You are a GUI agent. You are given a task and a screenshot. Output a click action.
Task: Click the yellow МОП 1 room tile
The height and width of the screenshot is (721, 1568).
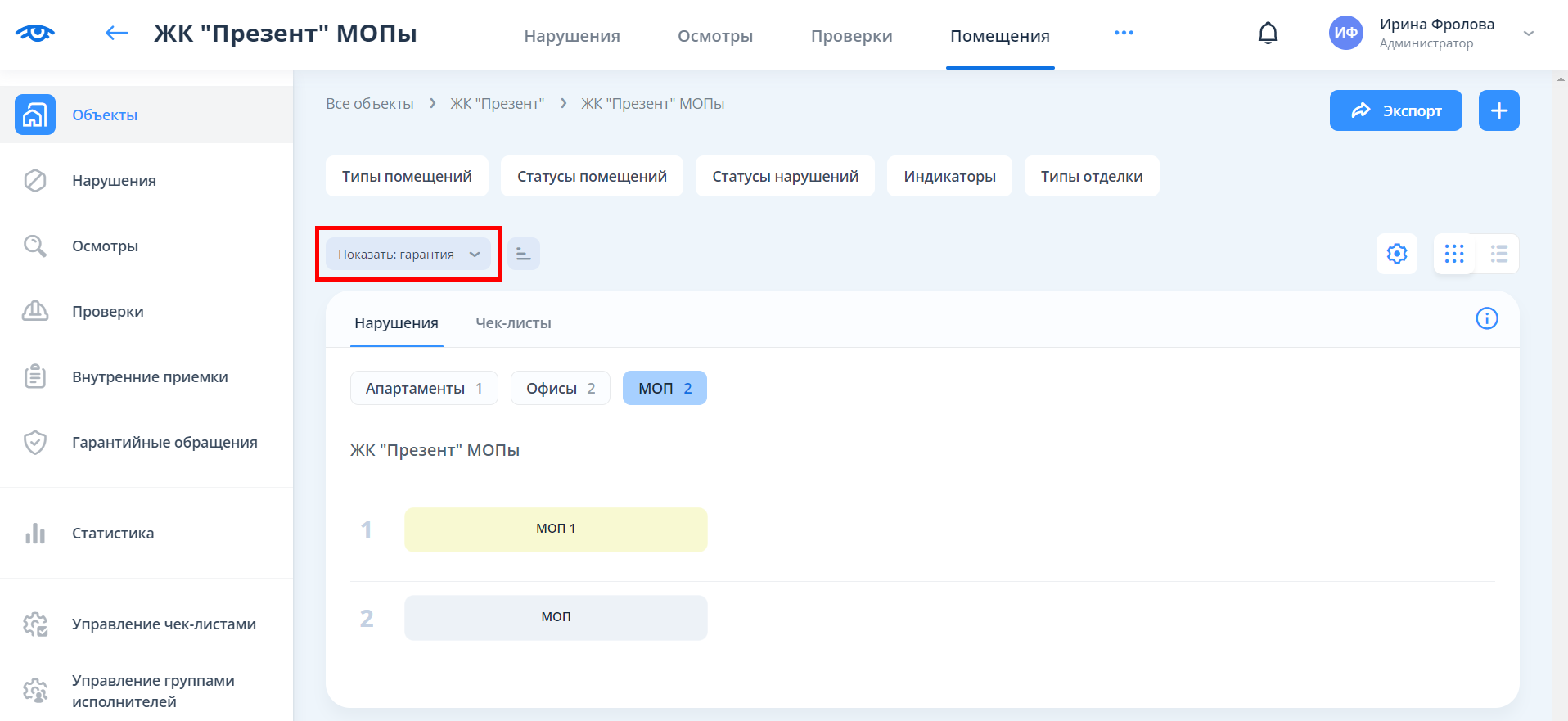point(556,529)
